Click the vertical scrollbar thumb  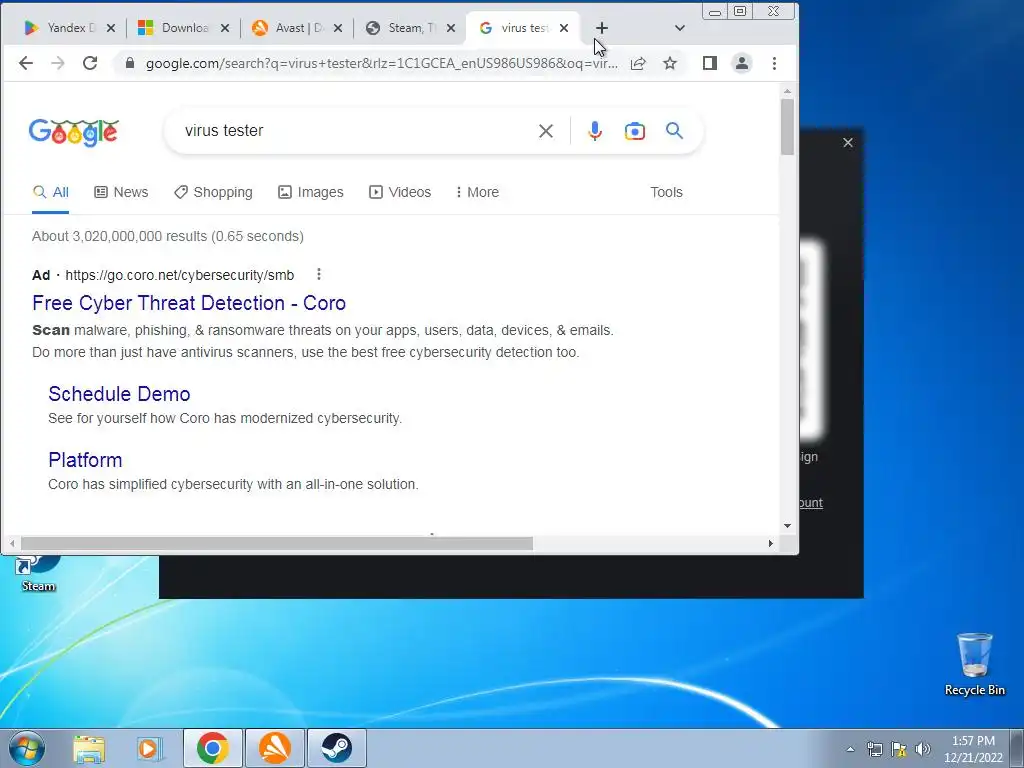(x=787, y=127)
